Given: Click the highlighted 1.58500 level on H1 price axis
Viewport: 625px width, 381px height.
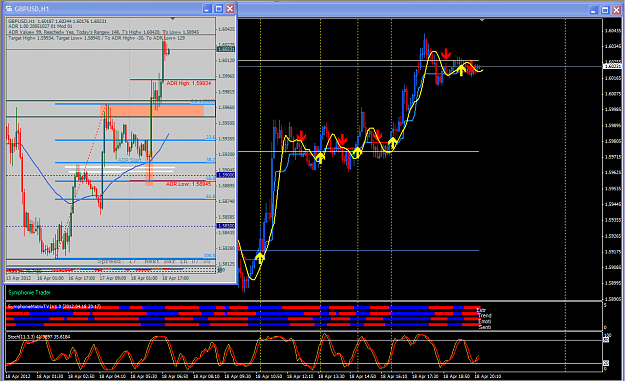Looking at the screenshot, I should tap(226, 226).
